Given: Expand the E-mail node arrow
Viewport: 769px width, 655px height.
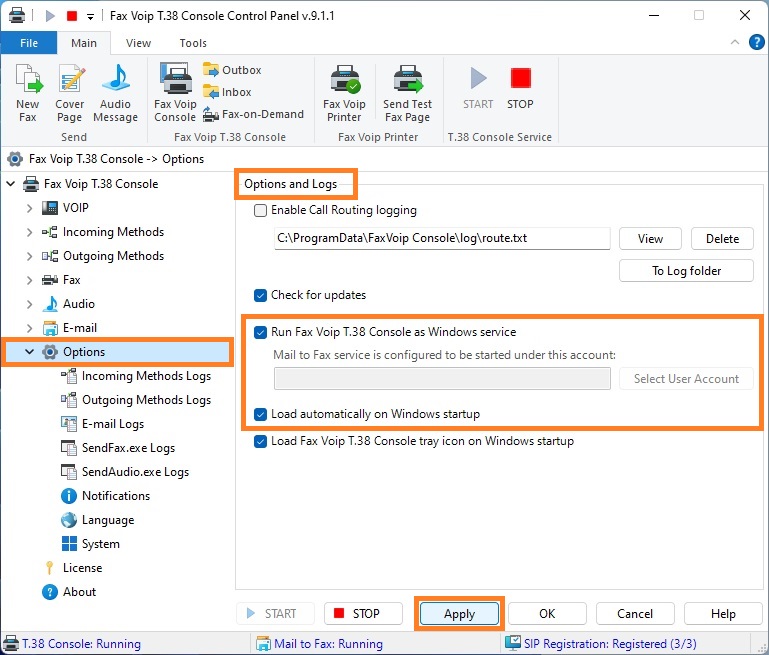Looking at the screenshot, I should coord(29,328).
